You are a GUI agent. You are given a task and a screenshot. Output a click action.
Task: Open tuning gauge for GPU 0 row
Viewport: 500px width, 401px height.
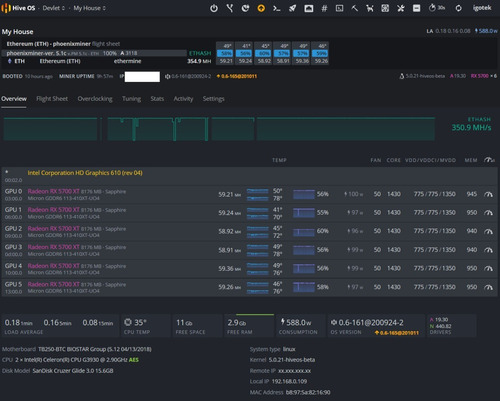(x=488, y=194)
